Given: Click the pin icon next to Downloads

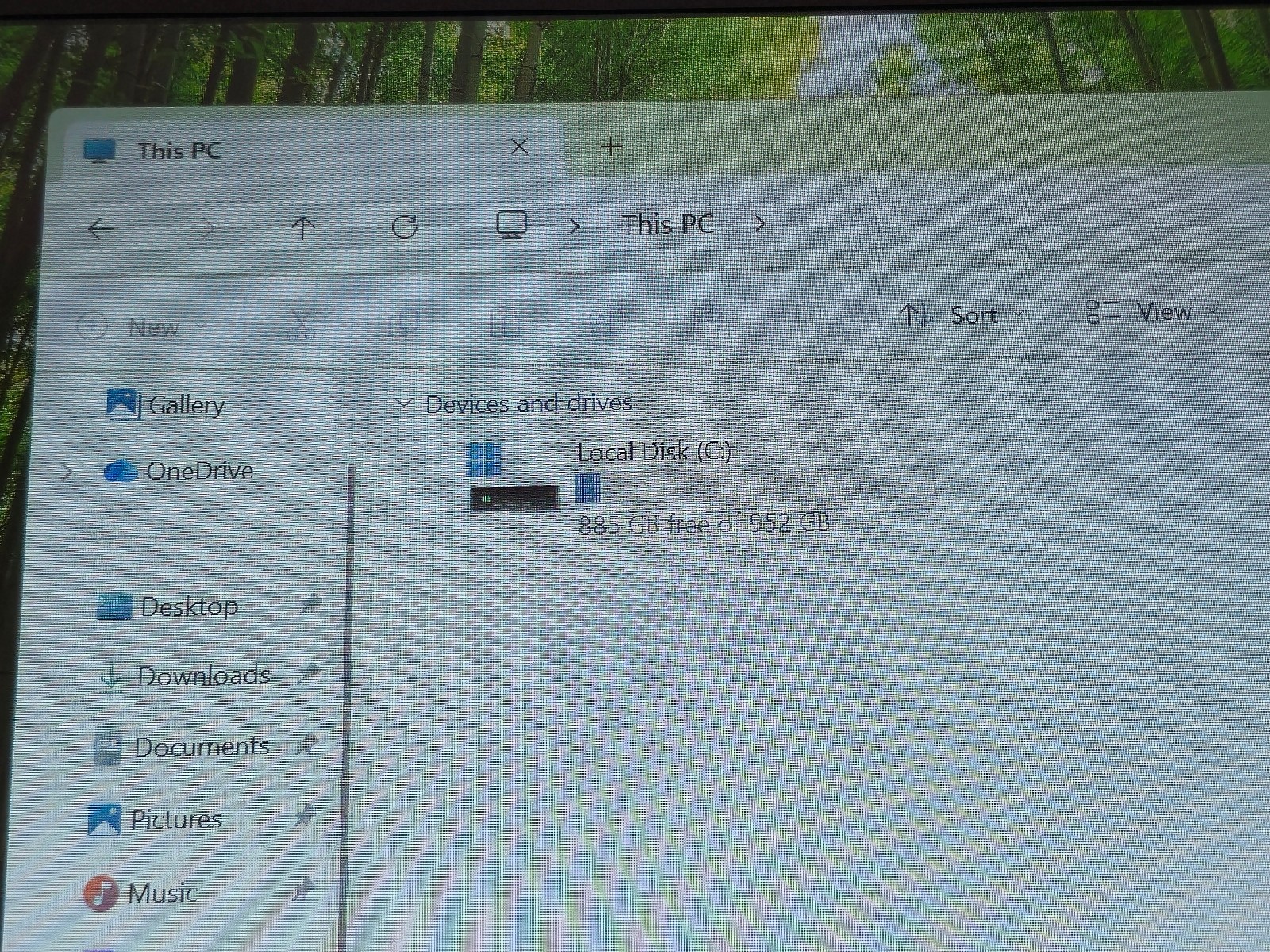Looking at the screenshot, I should point(308,674).
